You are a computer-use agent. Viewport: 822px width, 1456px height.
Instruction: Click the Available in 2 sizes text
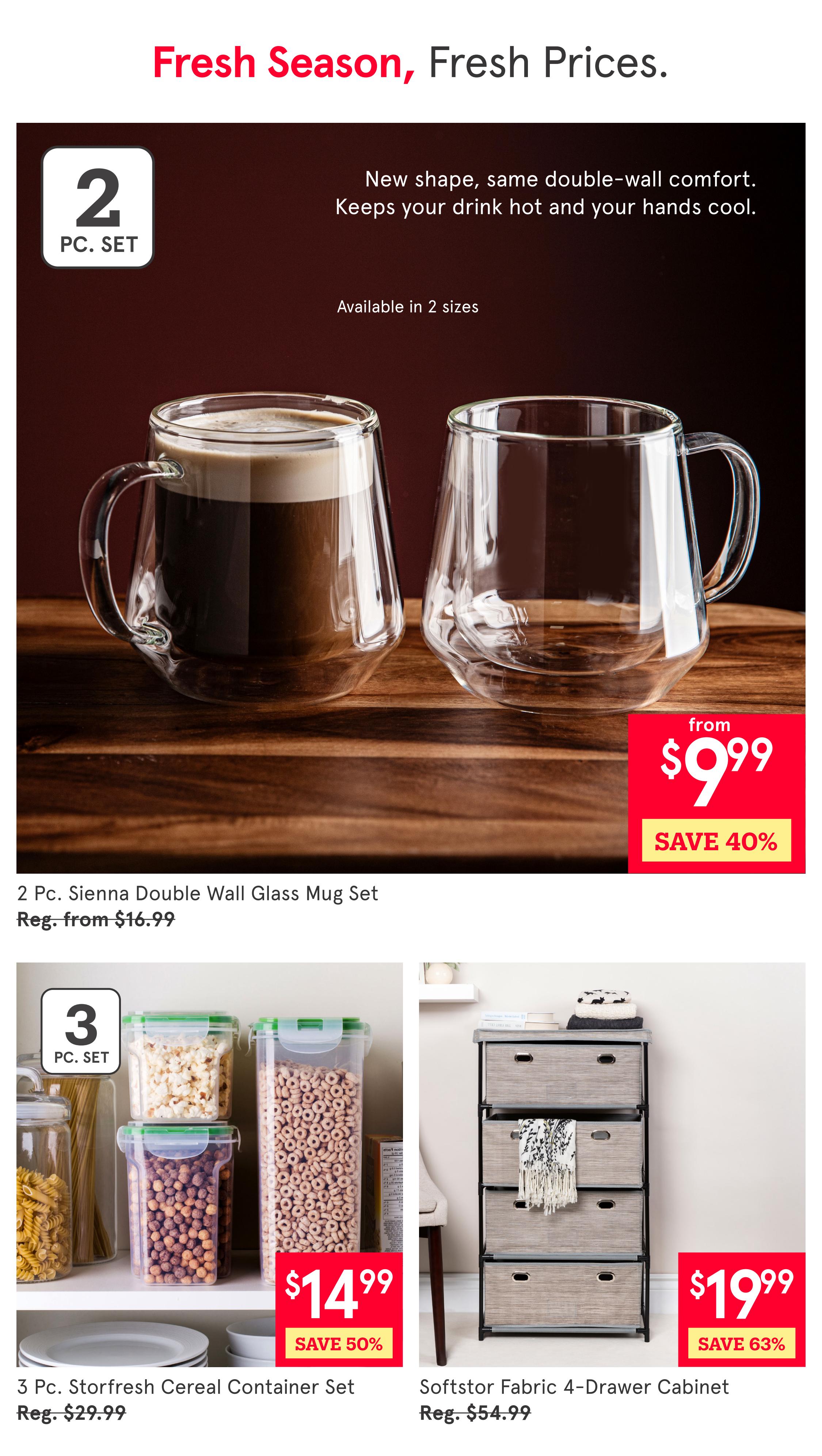(x=407, y=307)
